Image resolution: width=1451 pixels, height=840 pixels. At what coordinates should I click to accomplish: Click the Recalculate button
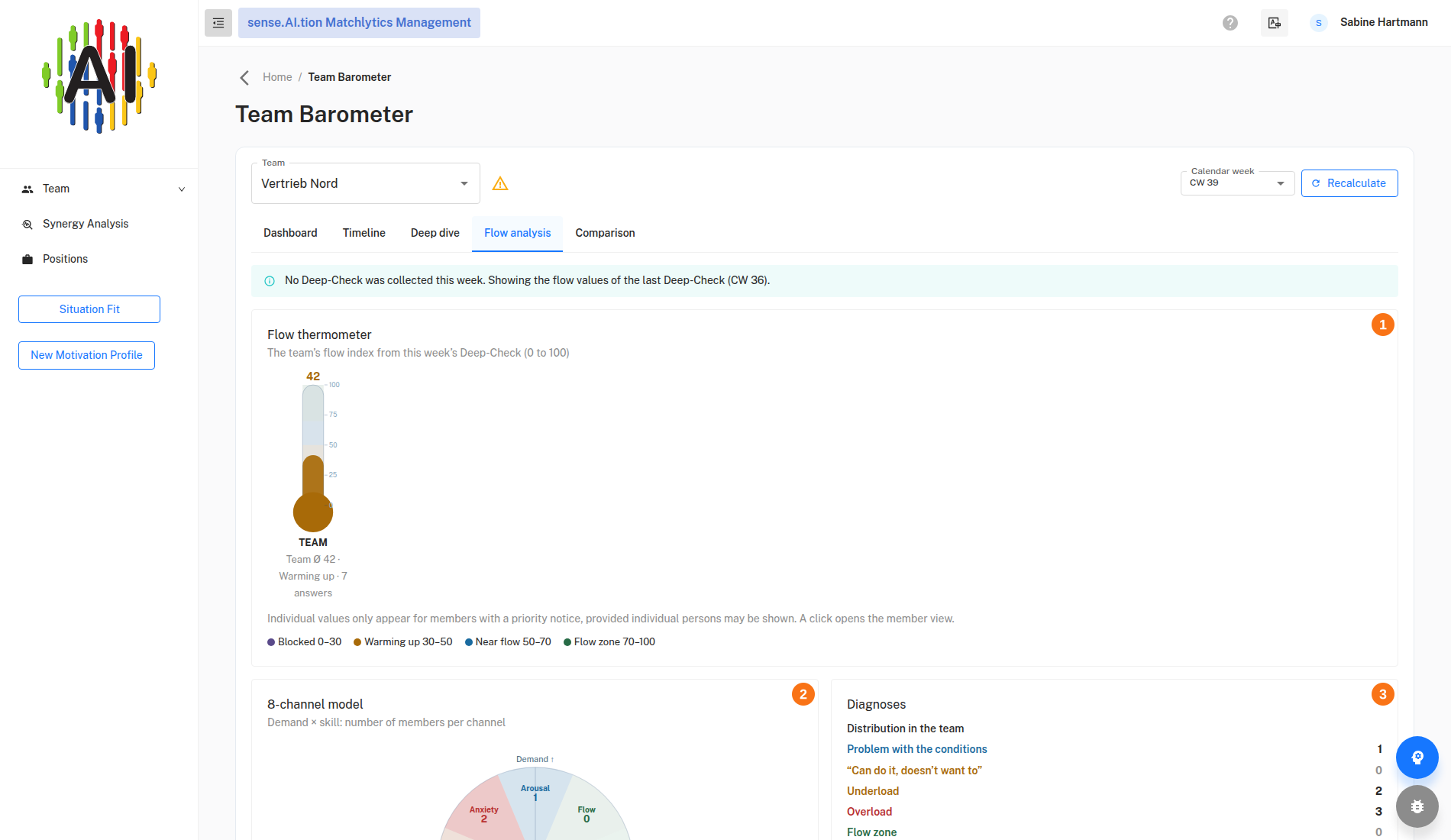(x=1349, y=183)
